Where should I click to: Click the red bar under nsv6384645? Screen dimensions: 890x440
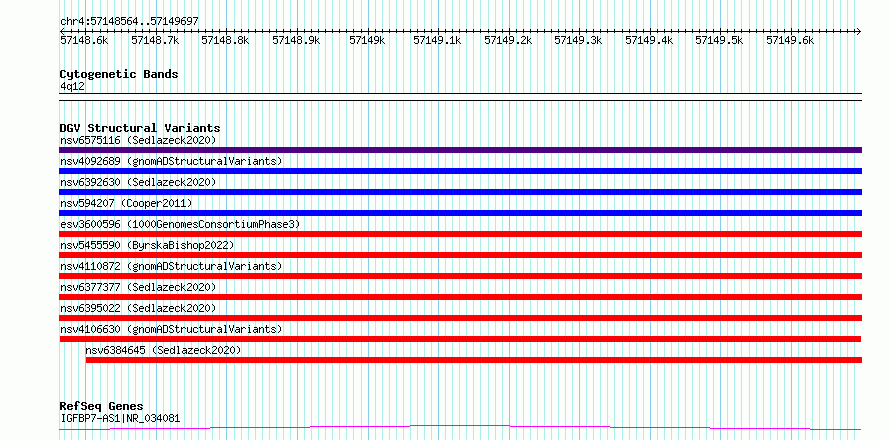pyautogui.click(x=473, y=360)
